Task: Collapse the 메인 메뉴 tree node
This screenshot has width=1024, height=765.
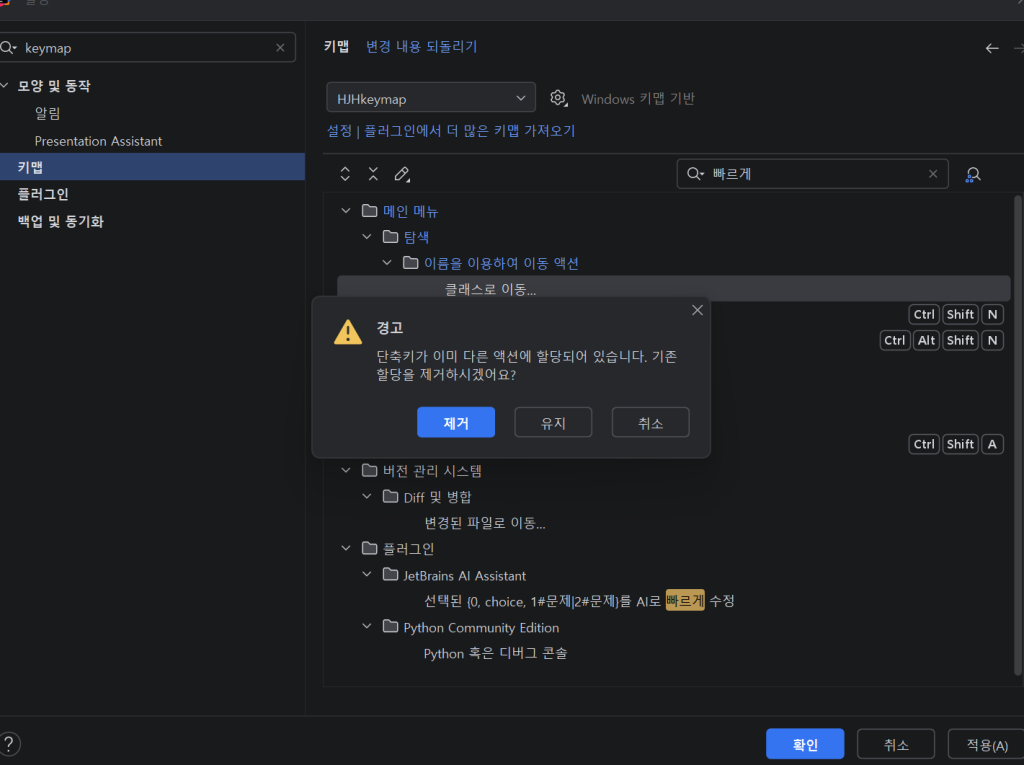Action: point(346,211)
